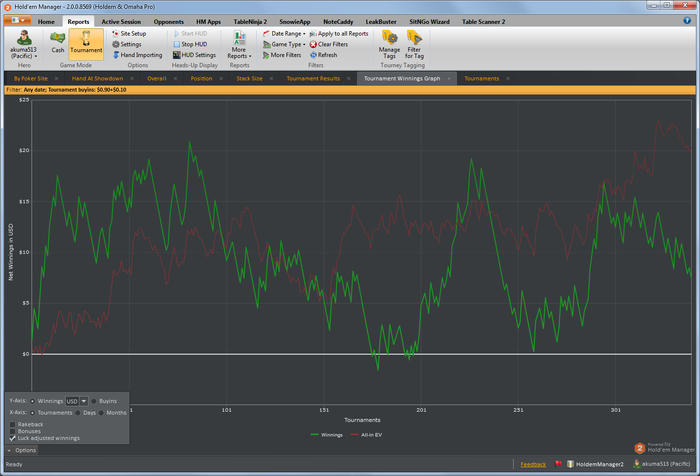Click the Feedback link
Screen dimensions: 700x476
click(x=533, y=465)
